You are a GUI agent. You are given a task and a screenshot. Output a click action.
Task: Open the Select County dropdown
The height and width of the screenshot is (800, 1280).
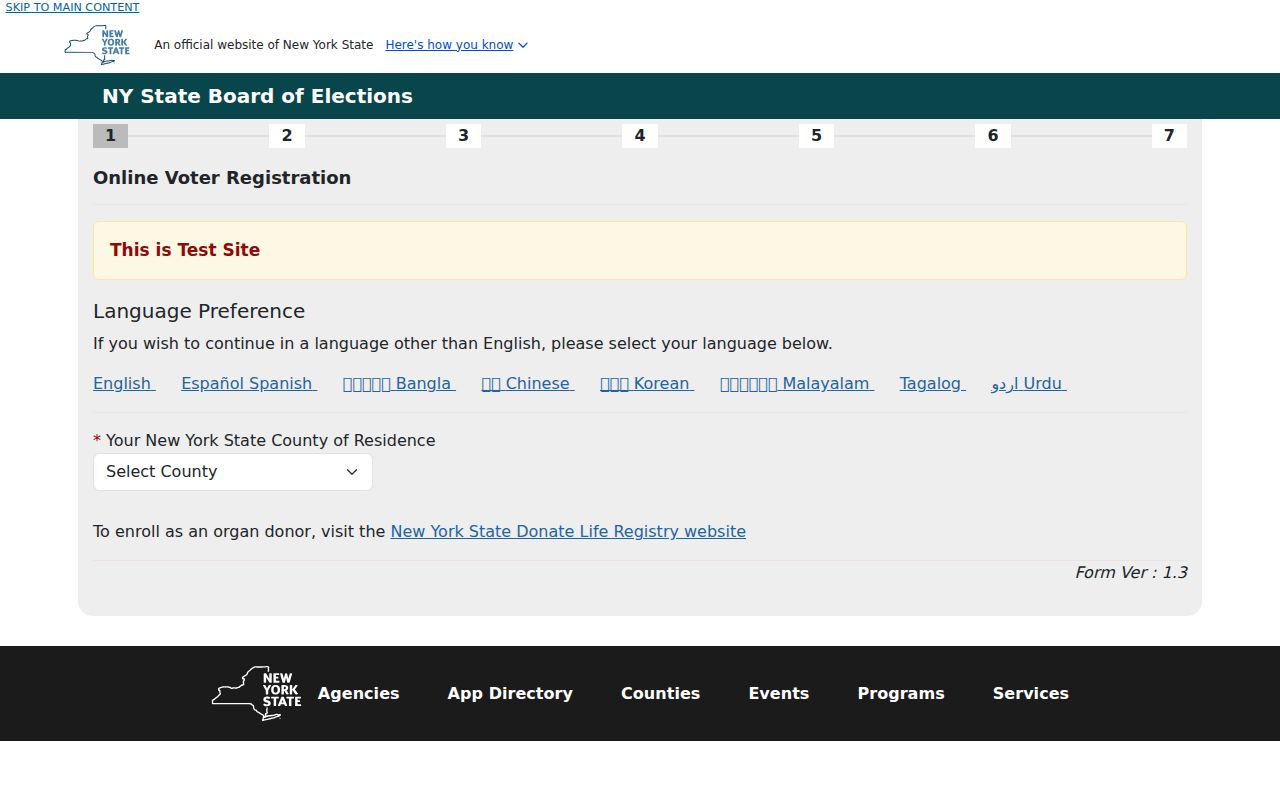(x=233, y=472)
